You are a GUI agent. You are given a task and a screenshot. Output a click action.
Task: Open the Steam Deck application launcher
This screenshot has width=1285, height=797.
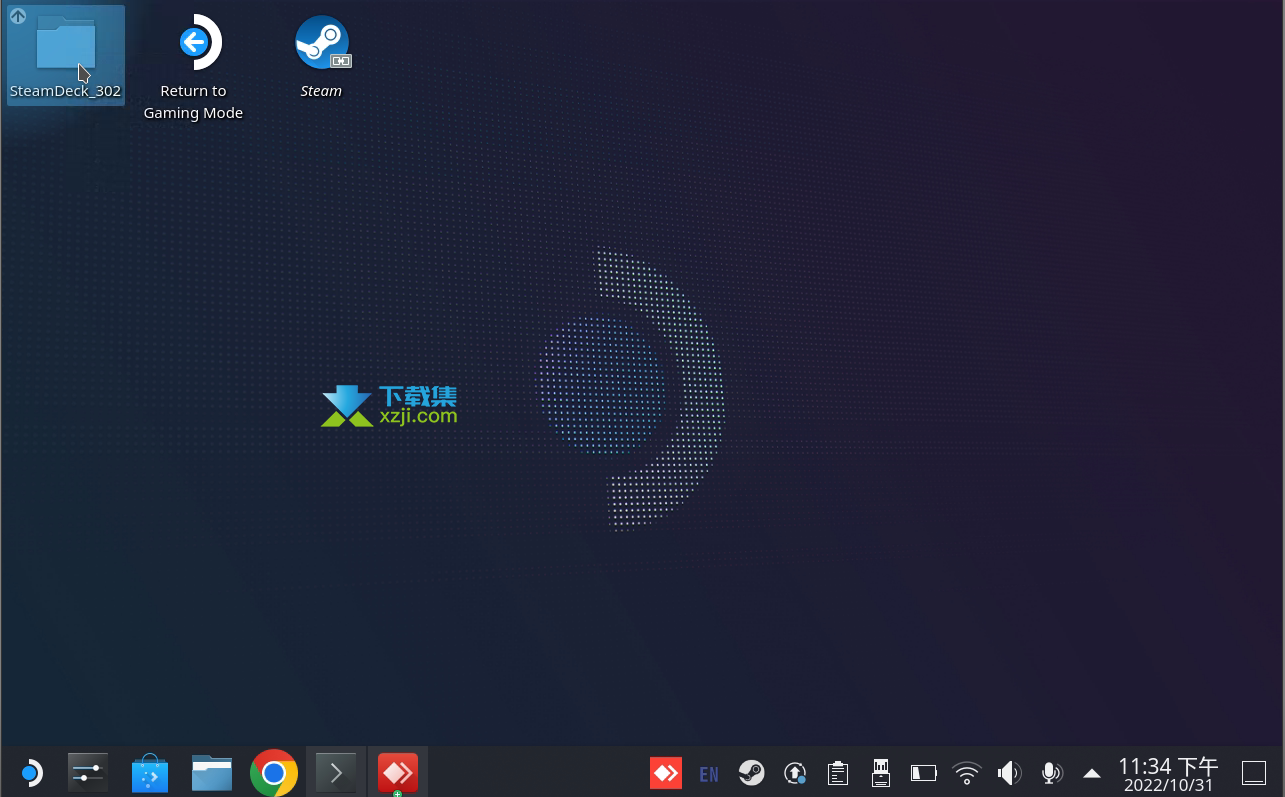click(31, 772)
